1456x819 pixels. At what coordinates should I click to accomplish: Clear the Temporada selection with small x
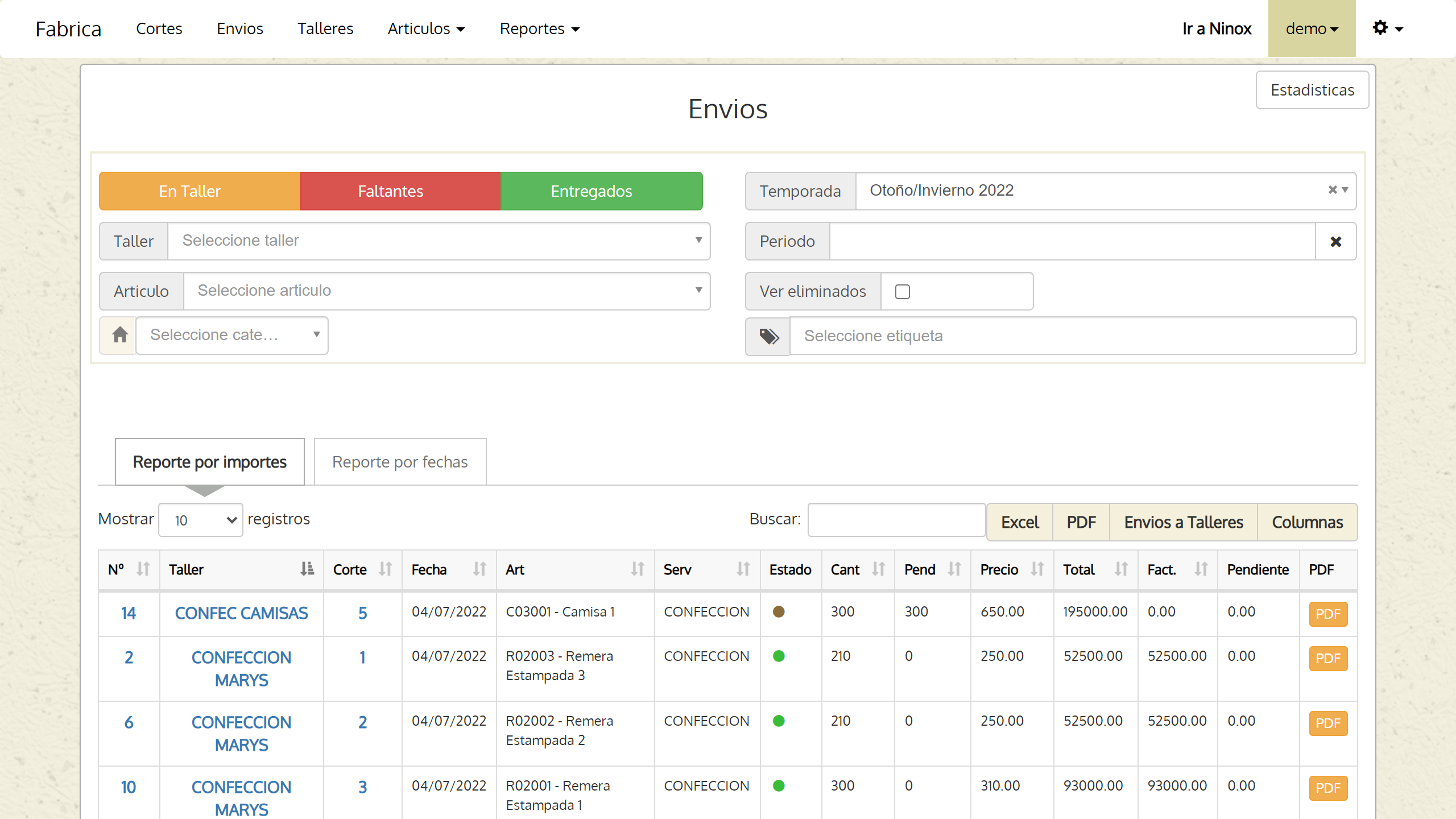(x=1332, y=190)
